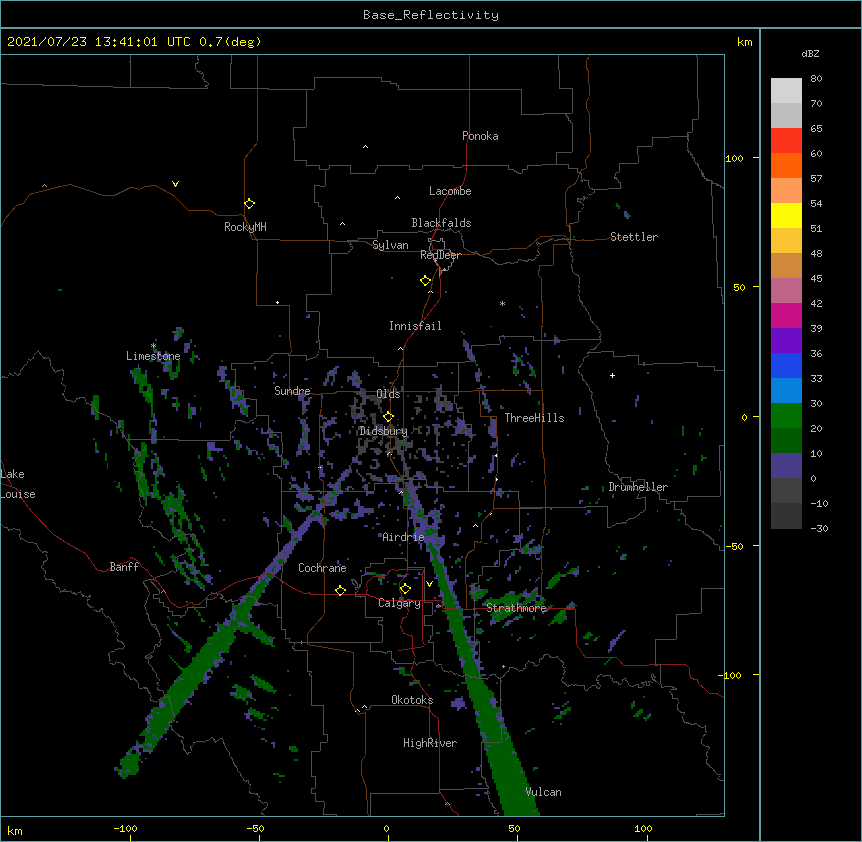Click the Didsbury label
This screenshot has height=842, width=862.
[x=383, y=431]
